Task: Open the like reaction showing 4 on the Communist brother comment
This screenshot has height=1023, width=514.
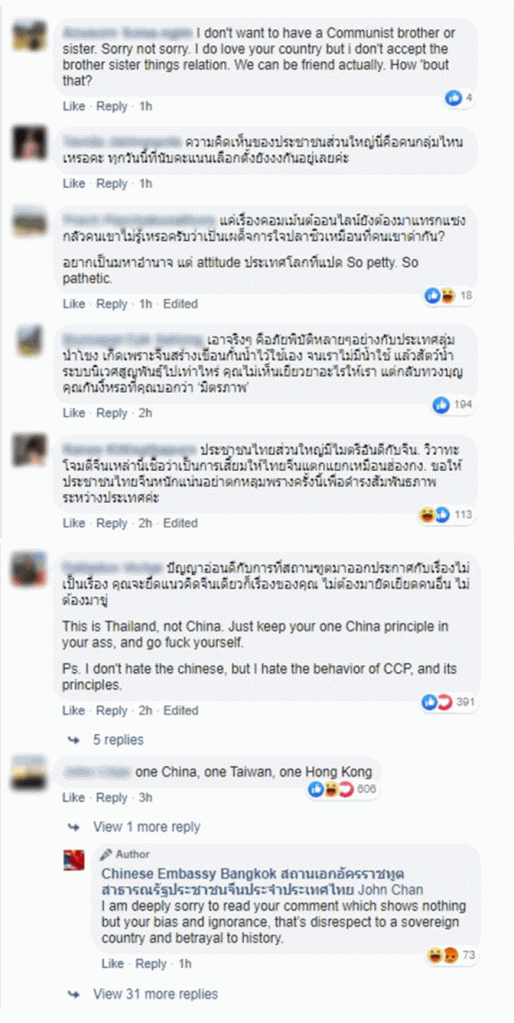Action: 459,99
